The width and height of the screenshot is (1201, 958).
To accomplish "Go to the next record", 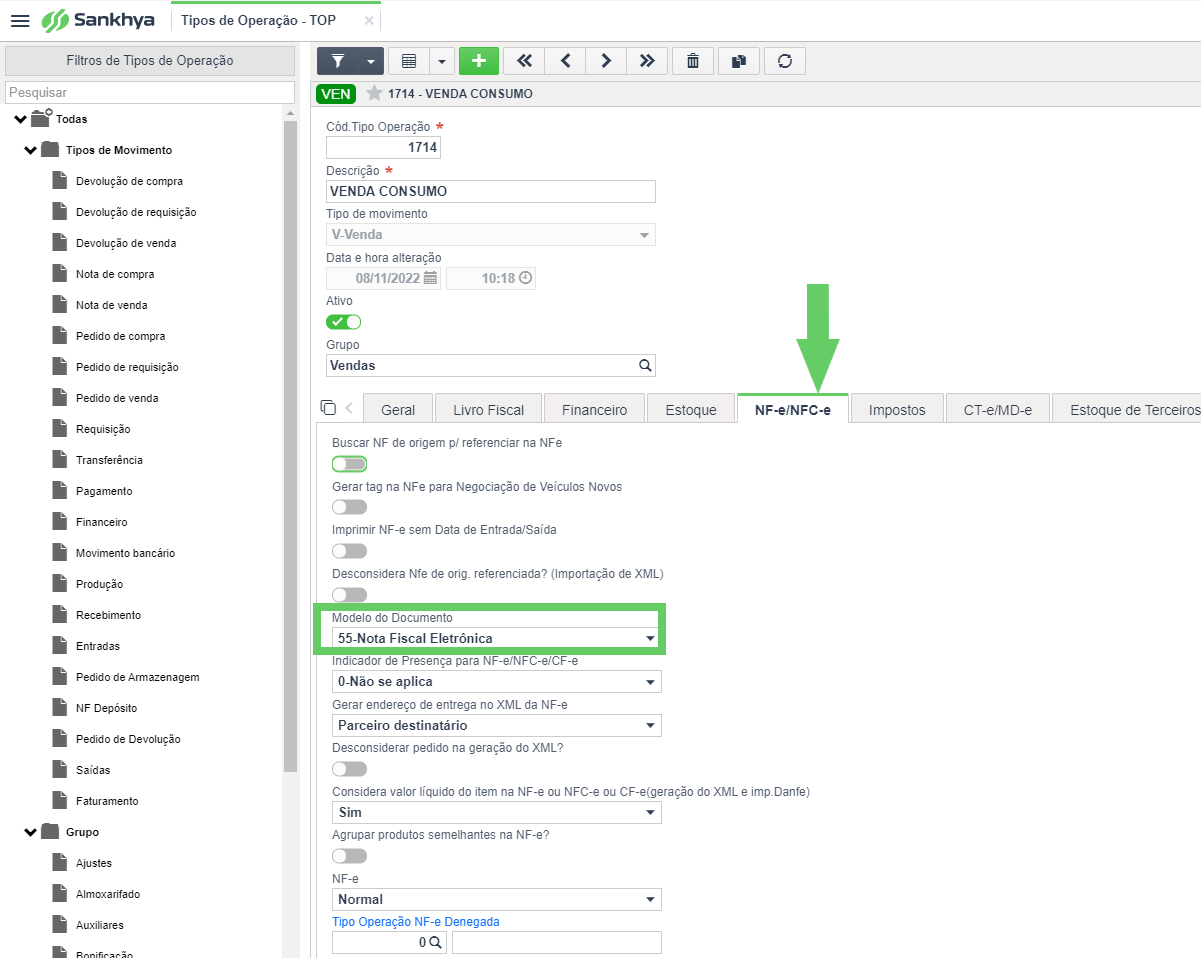I will pyautogui.click(x=606, y=61).
